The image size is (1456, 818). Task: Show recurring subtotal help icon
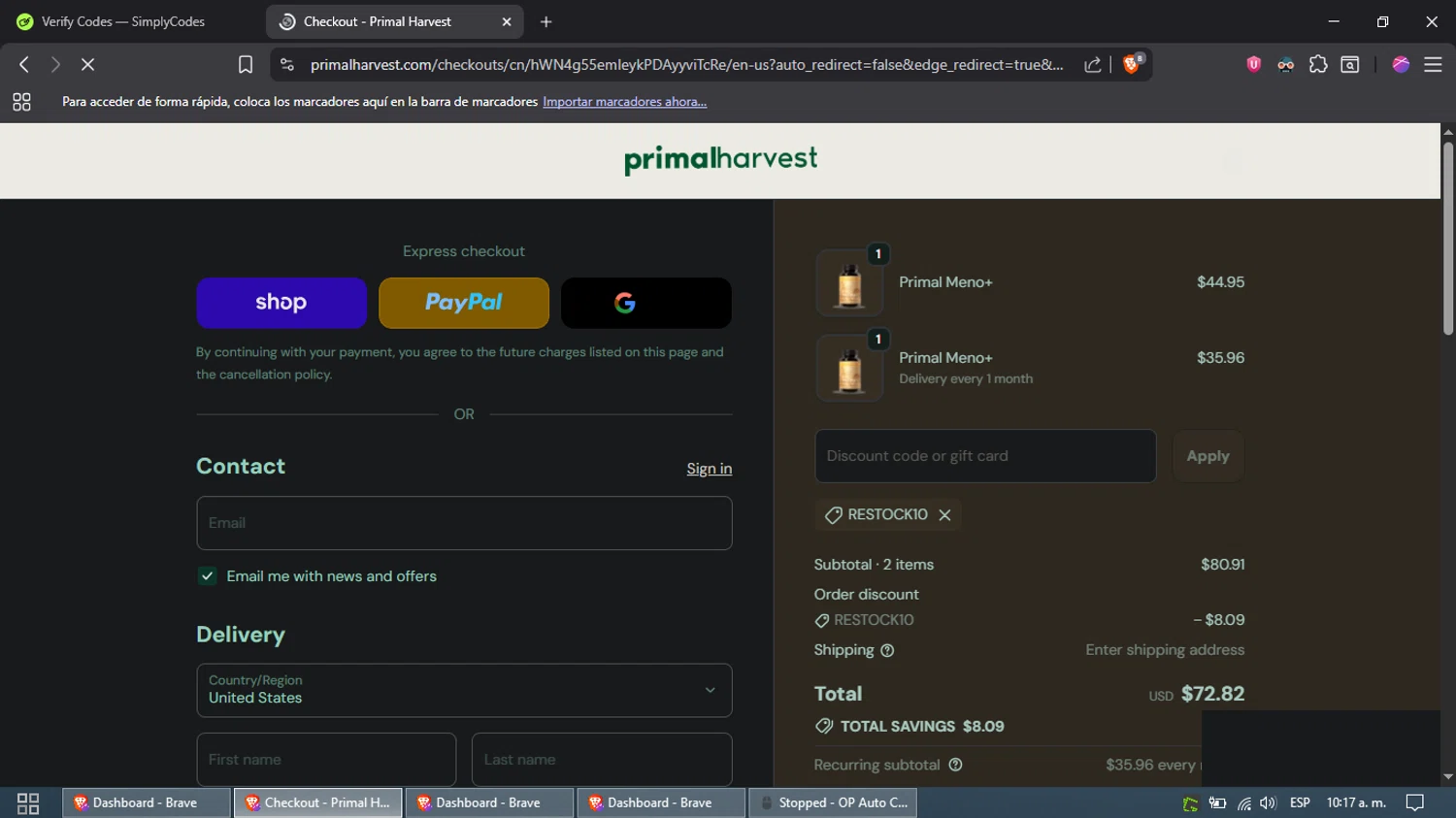point(955,765)
